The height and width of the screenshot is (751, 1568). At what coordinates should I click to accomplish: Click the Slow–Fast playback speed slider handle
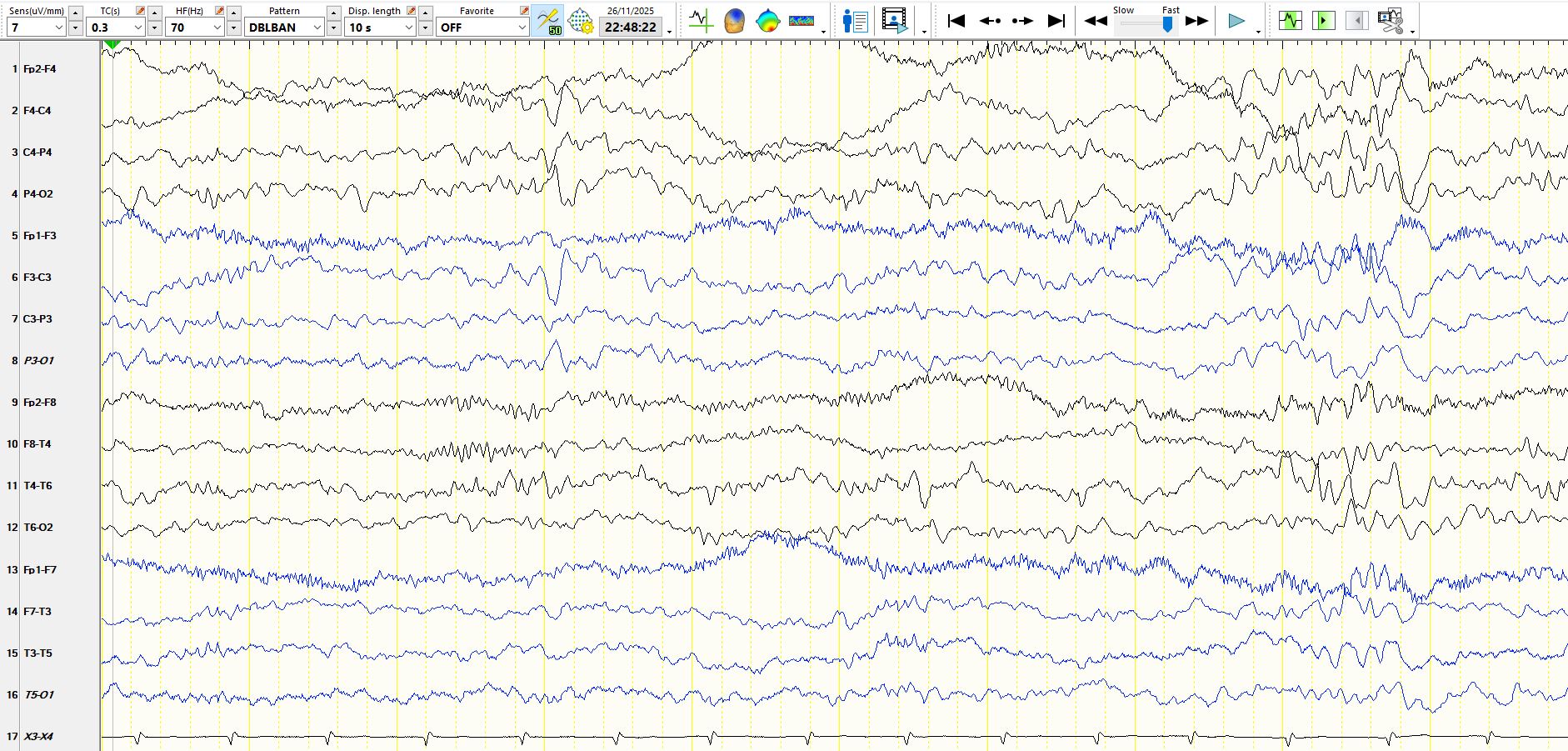pos(1168,24)
